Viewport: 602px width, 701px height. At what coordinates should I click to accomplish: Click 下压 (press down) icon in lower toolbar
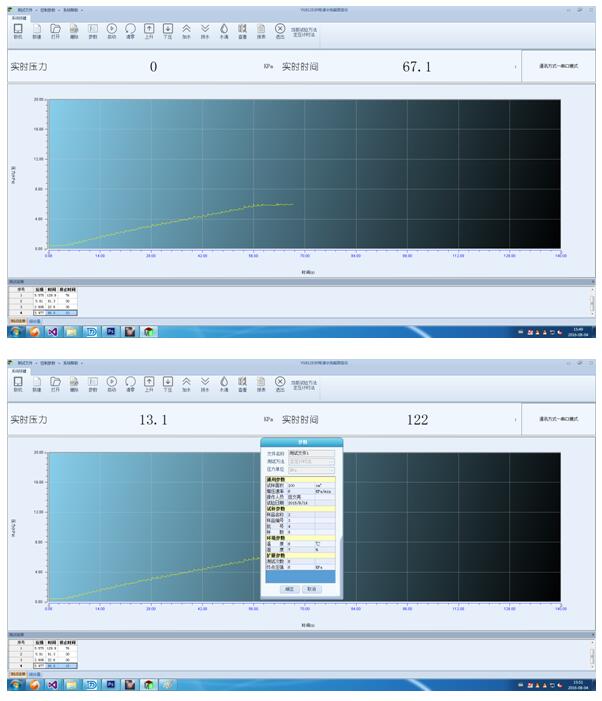(168, 383)
